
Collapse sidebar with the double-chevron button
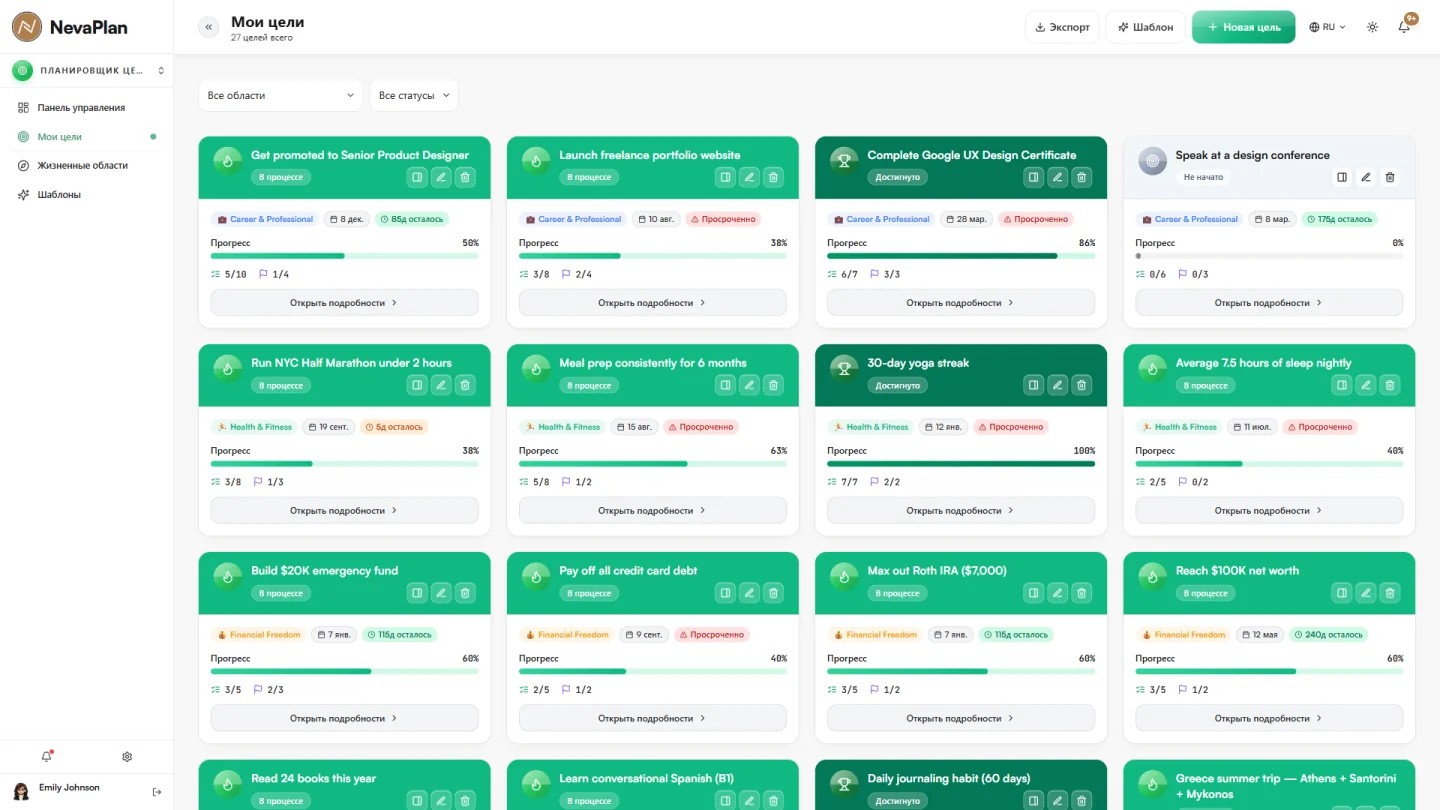pos(208,27)
